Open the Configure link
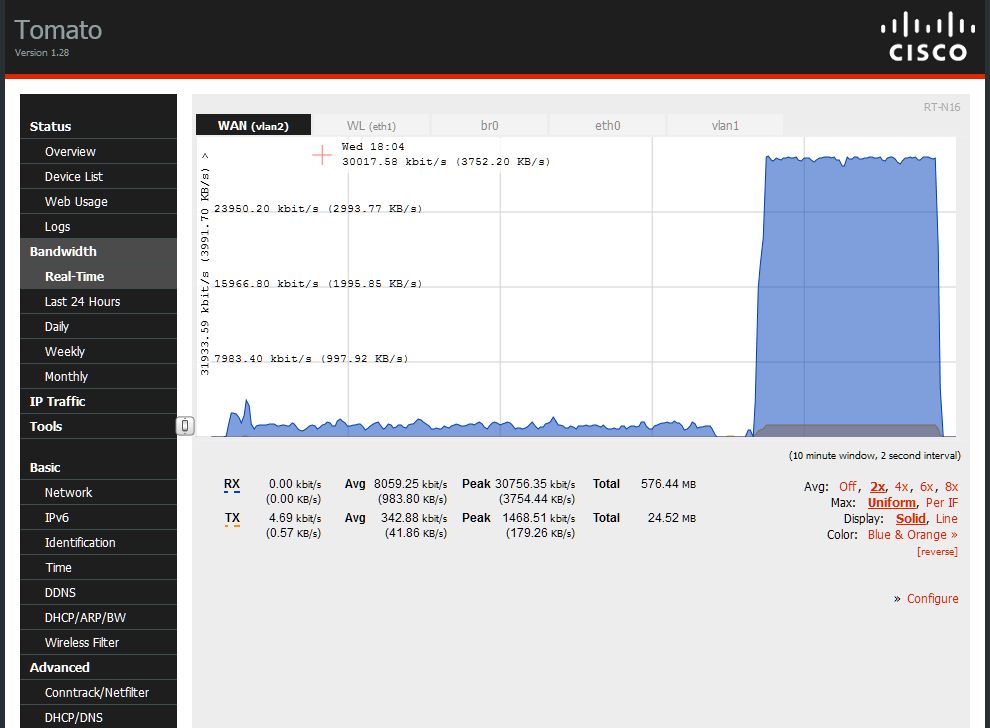Viewport: 990px width, 728px height. tap(933, 599)
